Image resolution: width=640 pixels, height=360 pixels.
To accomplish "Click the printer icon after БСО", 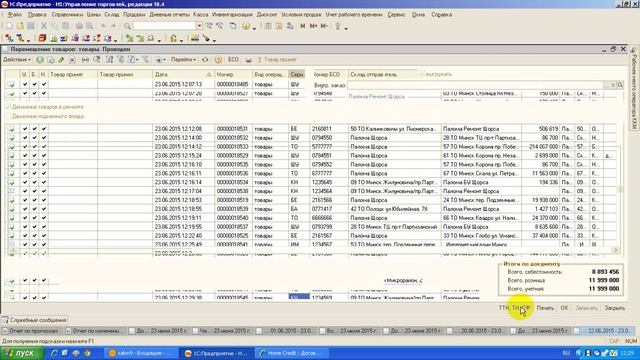I will pos(249,60).
